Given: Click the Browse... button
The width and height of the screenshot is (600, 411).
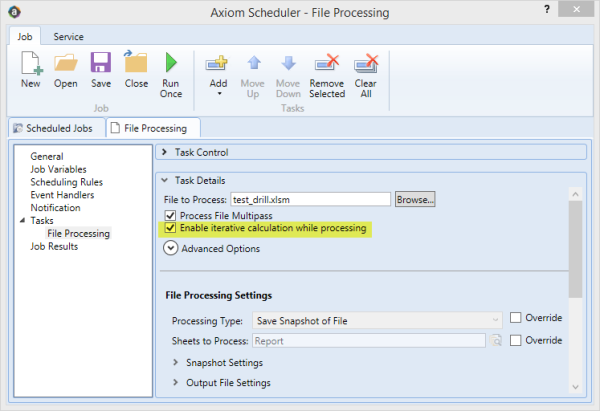Looking at the screenshot, I should (415, 199).
